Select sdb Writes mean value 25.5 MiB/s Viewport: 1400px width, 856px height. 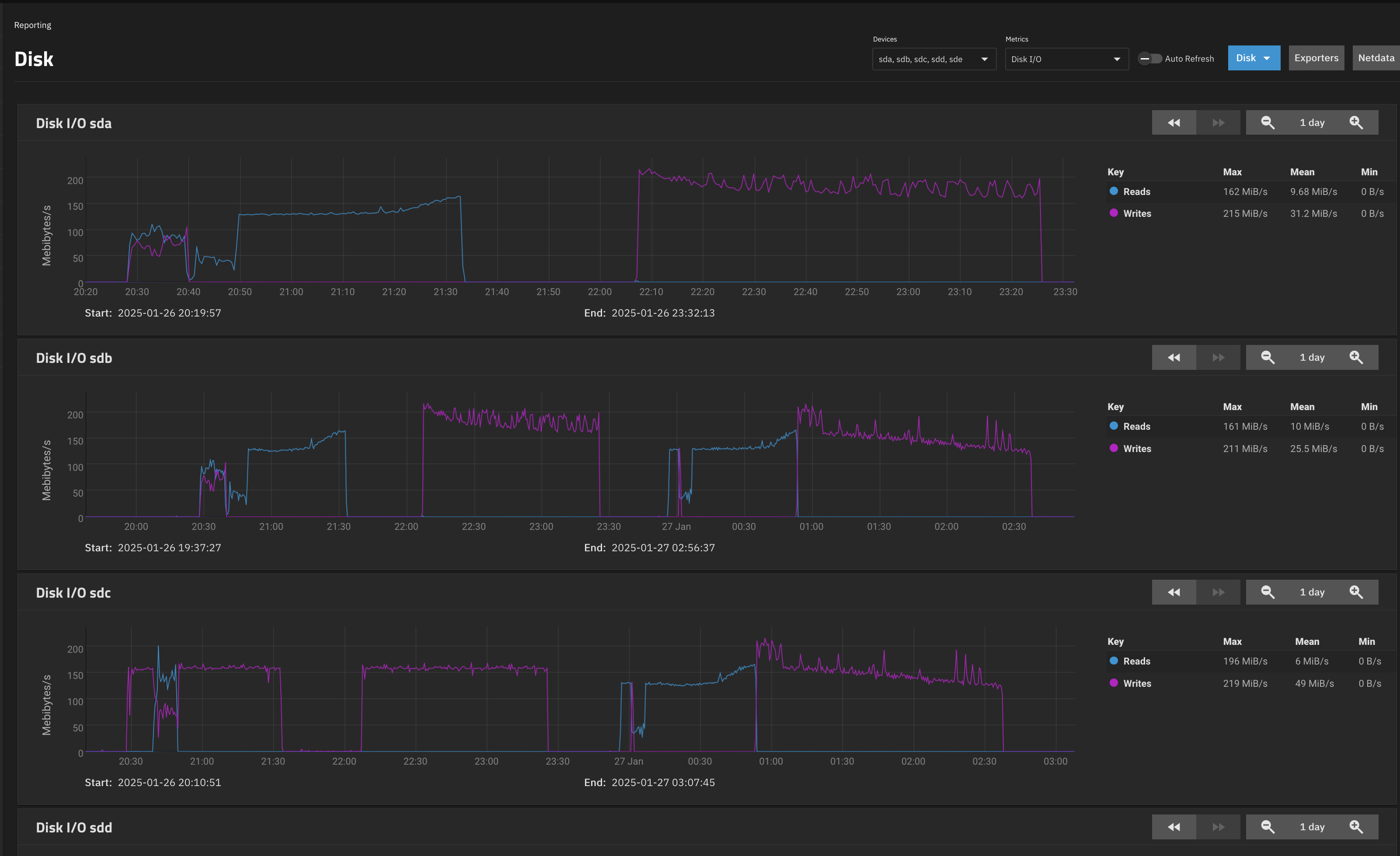[1313, 448]
